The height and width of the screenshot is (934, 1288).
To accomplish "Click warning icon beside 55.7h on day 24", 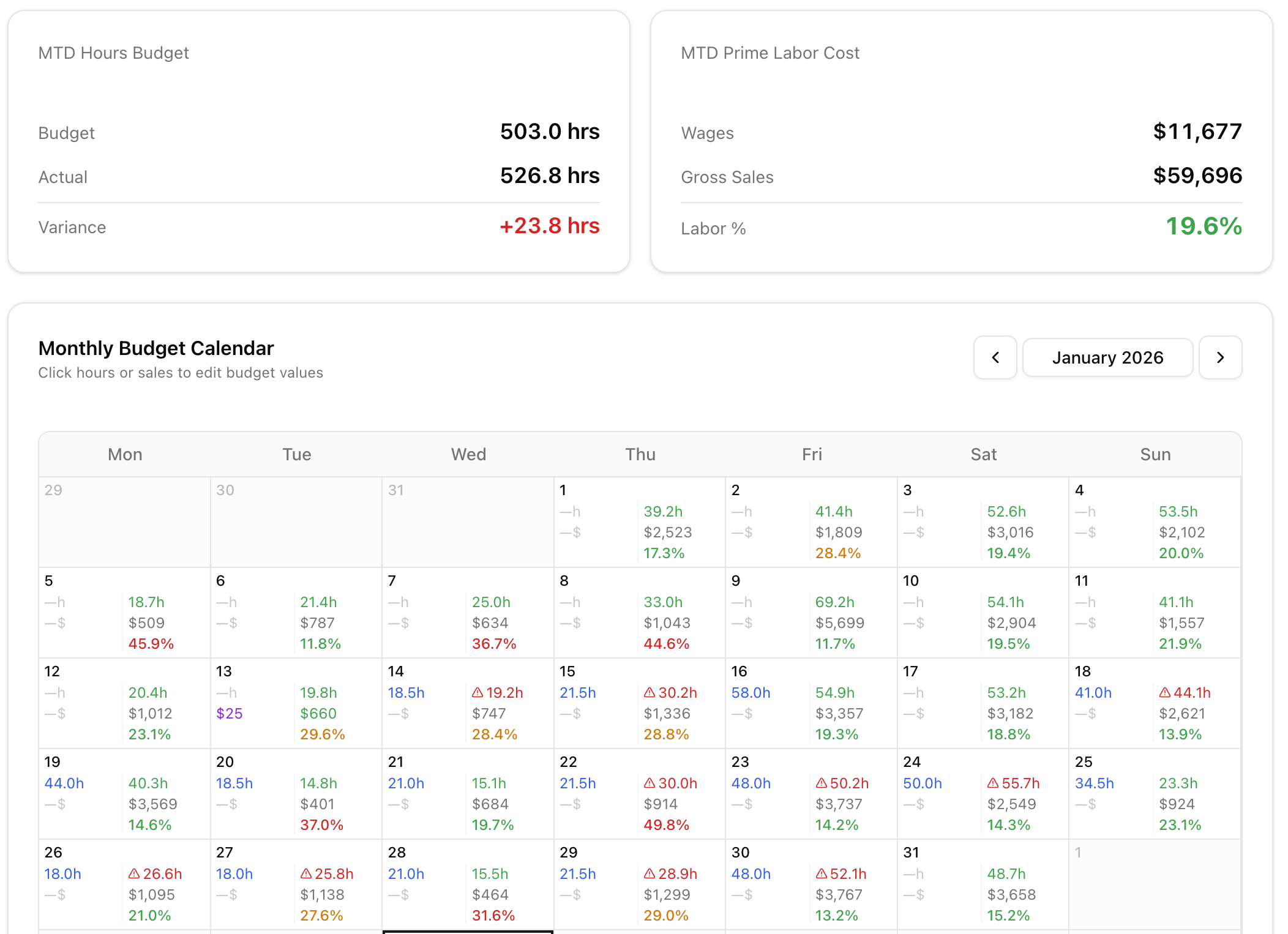I will (x=993, y=783).
